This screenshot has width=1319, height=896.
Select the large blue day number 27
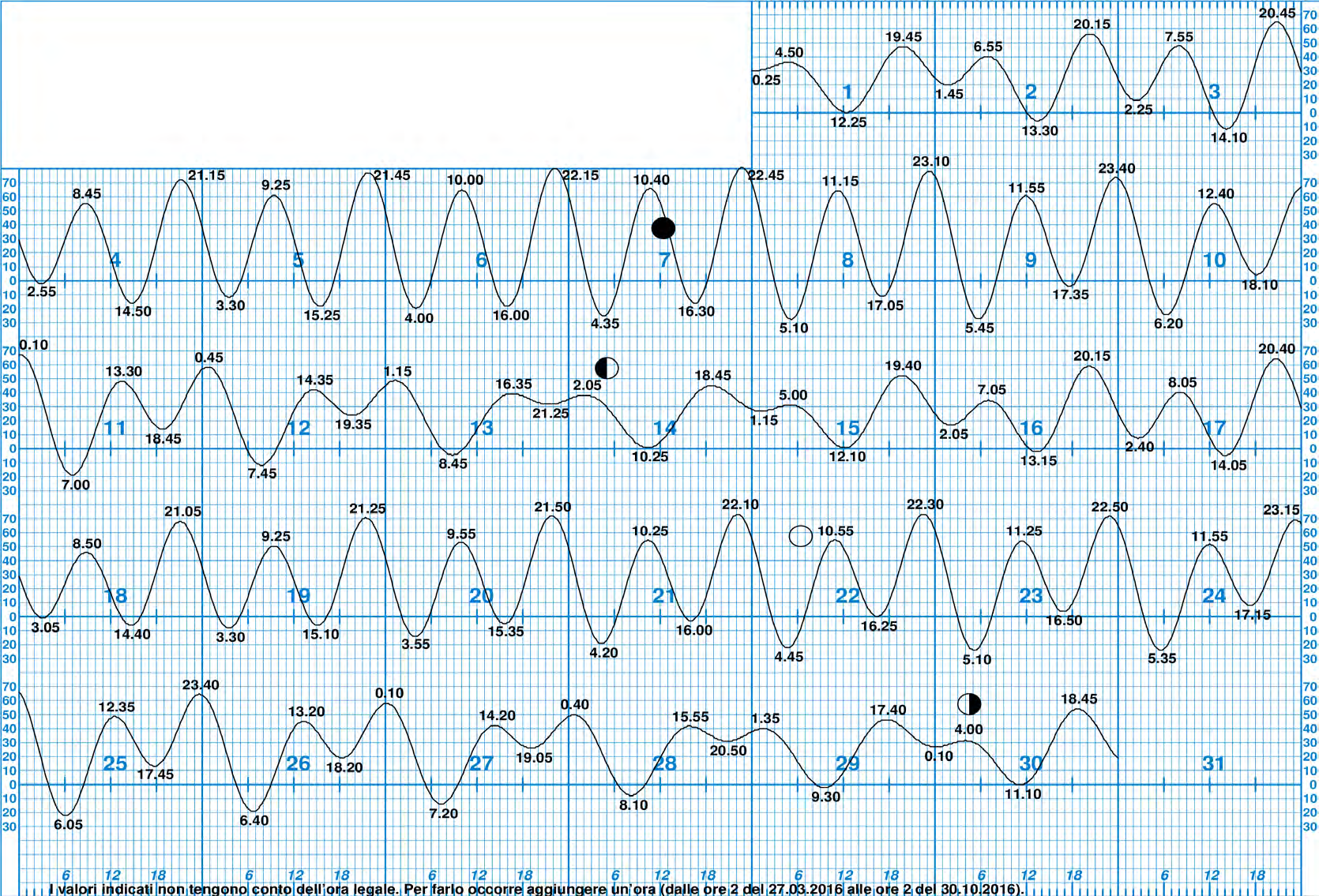pos(482,763)
